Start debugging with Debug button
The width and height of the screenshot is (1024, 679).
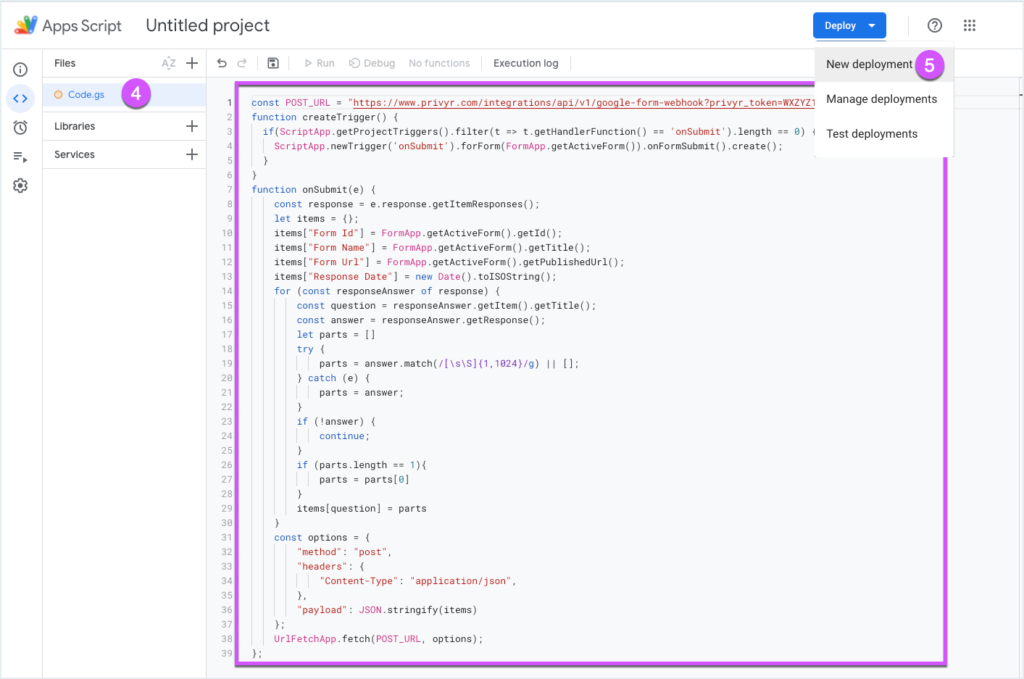[372, 63]
